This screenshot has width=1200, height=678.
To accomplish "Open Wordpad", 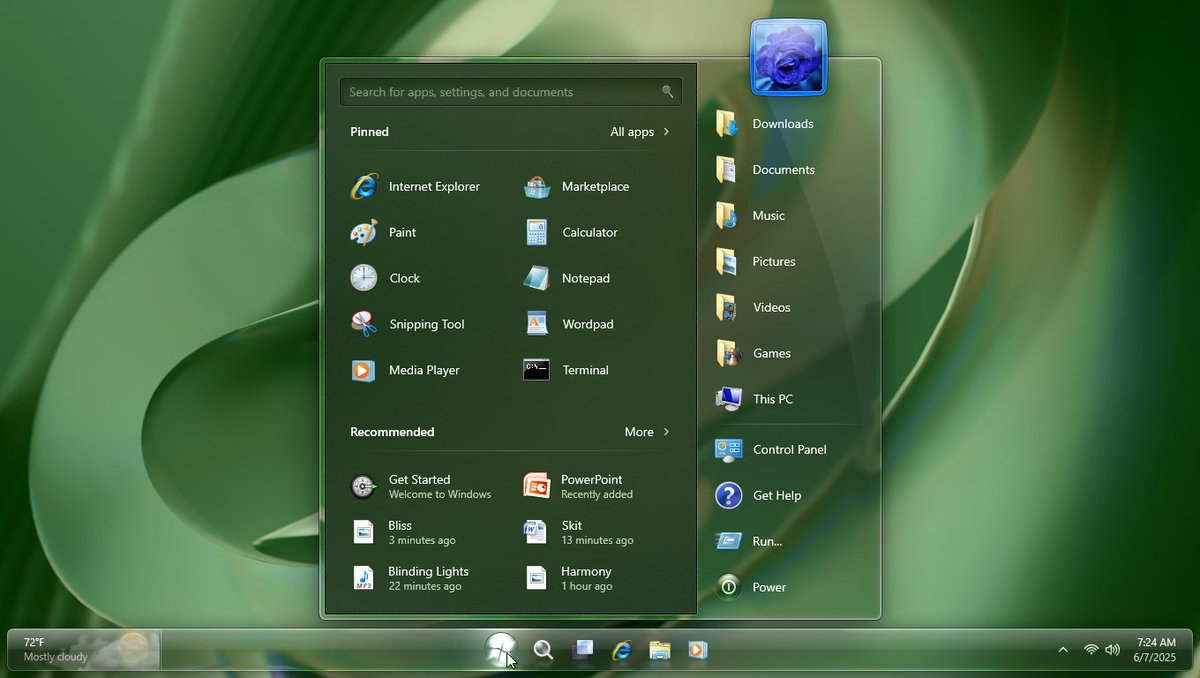I will tap(569, 324).
